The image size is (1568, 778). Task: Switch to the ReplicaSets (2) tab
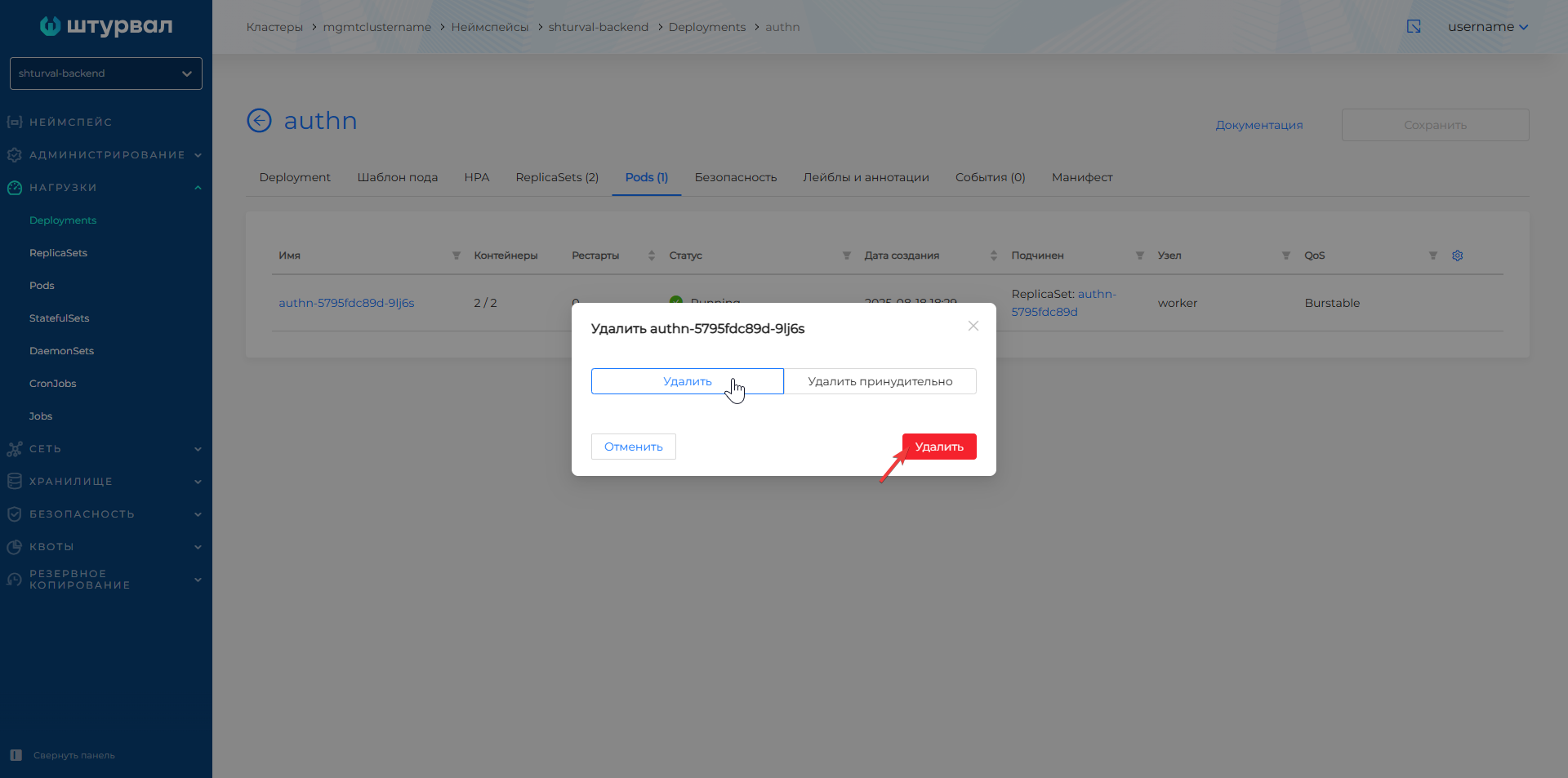click(x=557, y=177)
